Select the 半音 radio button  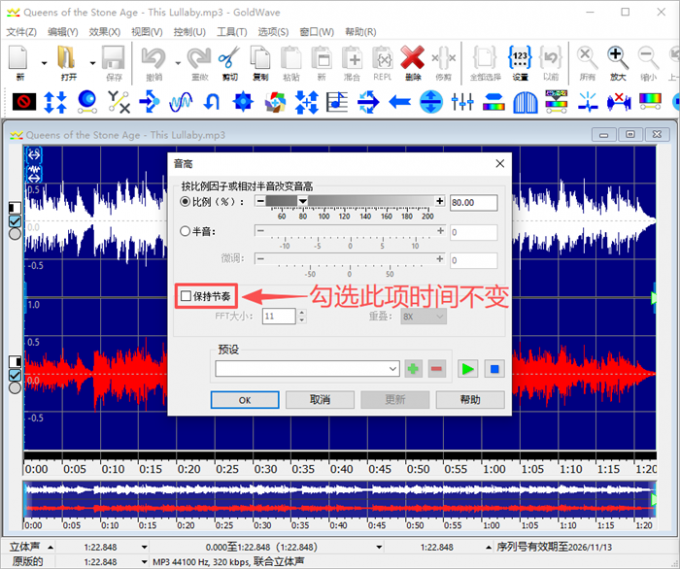[185, 231]
